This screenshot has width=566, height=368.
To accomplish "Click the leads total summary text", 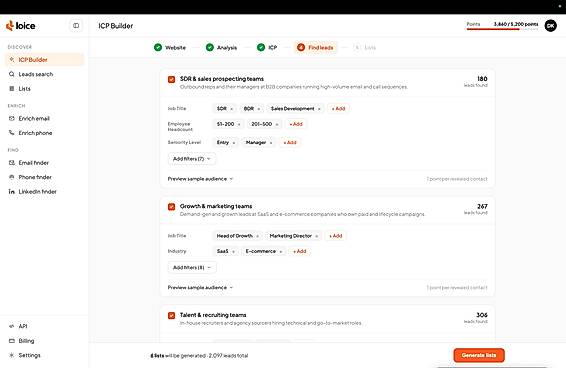I will [199, 356].
